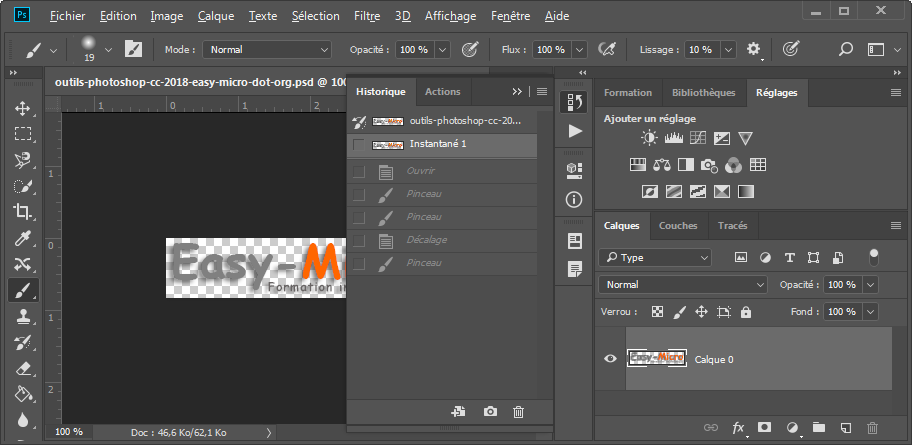Create a new layer
Image resolution: width=912 pixels, height=445 pixels.
(846, 428)
